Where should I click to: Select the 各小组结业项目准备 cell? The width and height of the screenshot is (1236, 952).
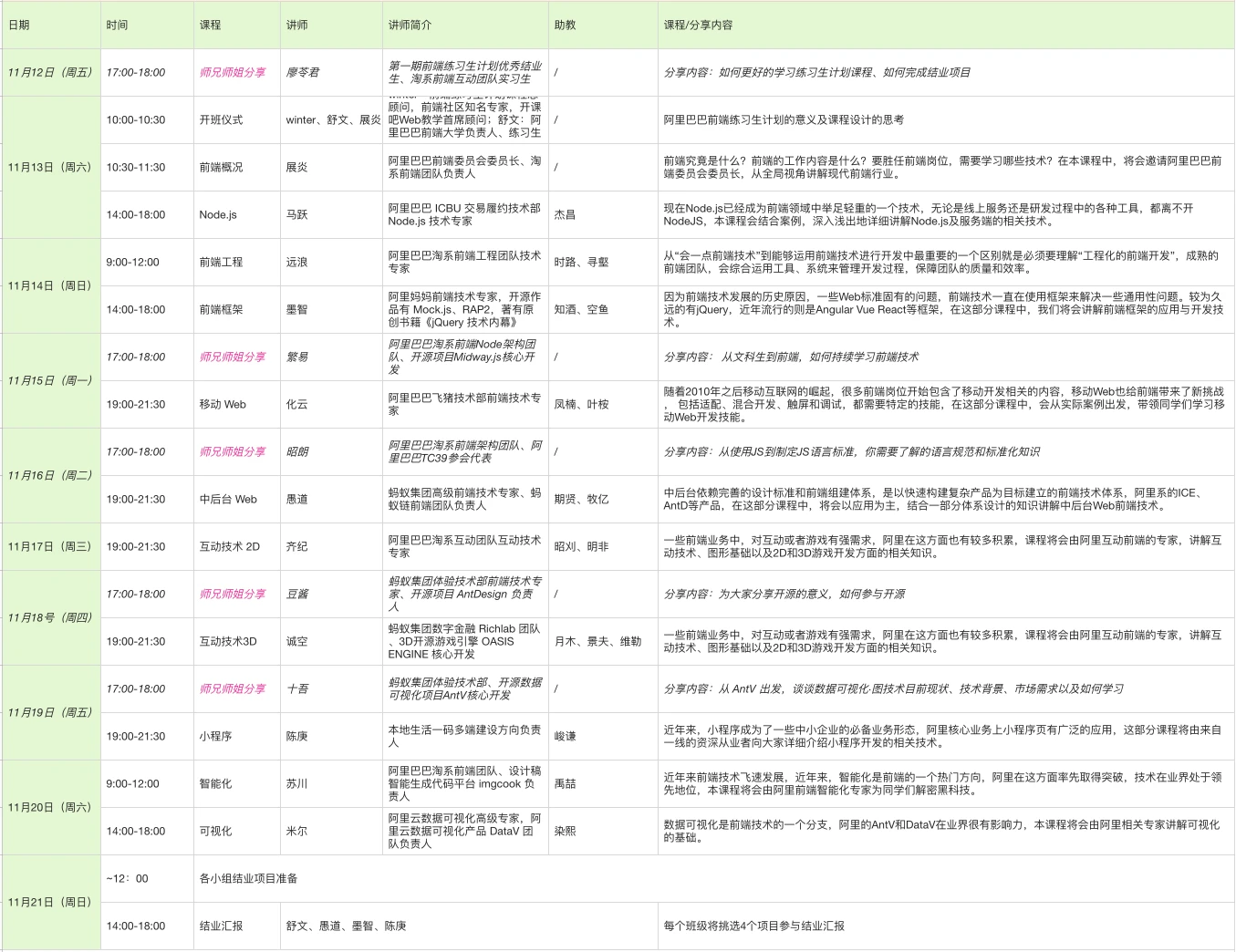[x=248, y=879]
